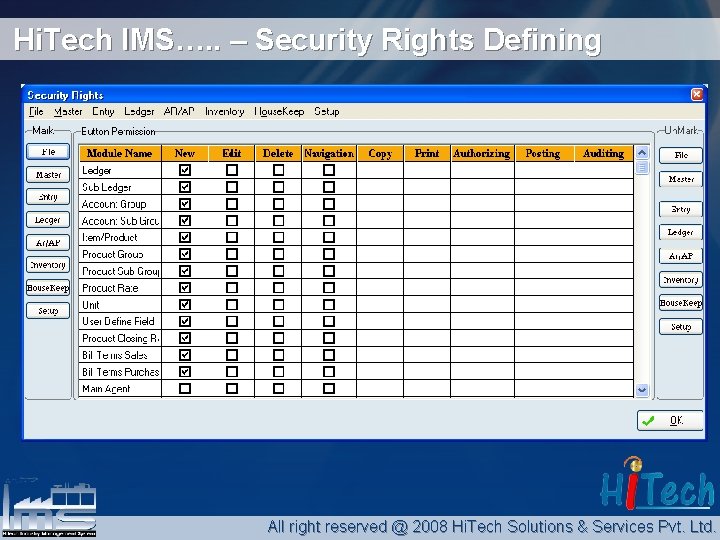
Task: Click the Setup button in Mark group
Action: (x=48, y=311)
